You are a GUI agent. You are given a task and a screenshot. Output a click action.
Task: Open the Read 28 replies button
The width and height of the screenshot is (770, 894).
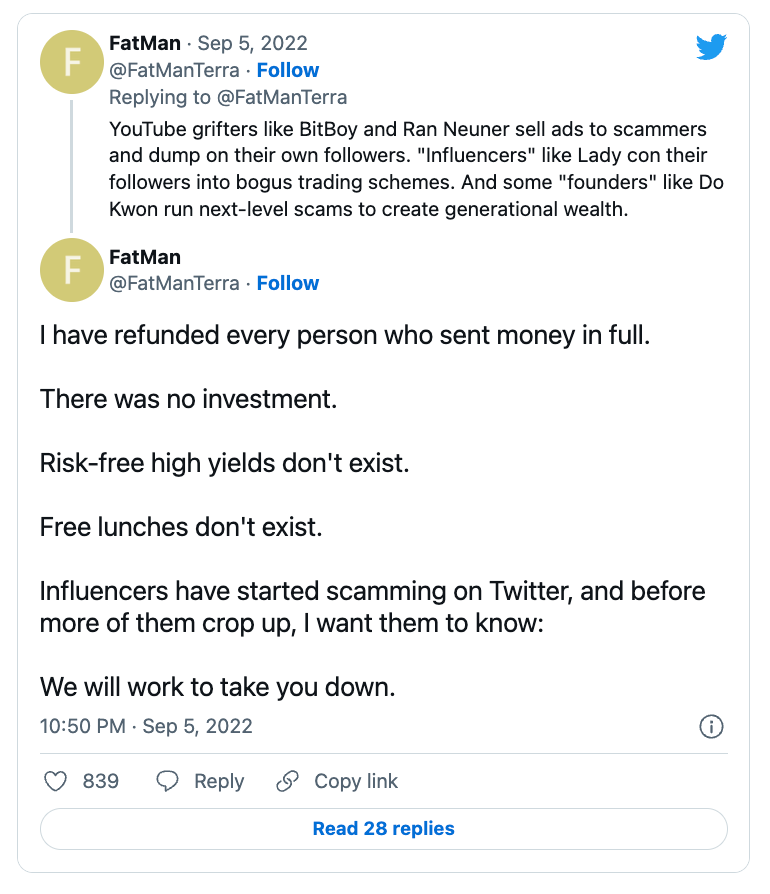384,828
